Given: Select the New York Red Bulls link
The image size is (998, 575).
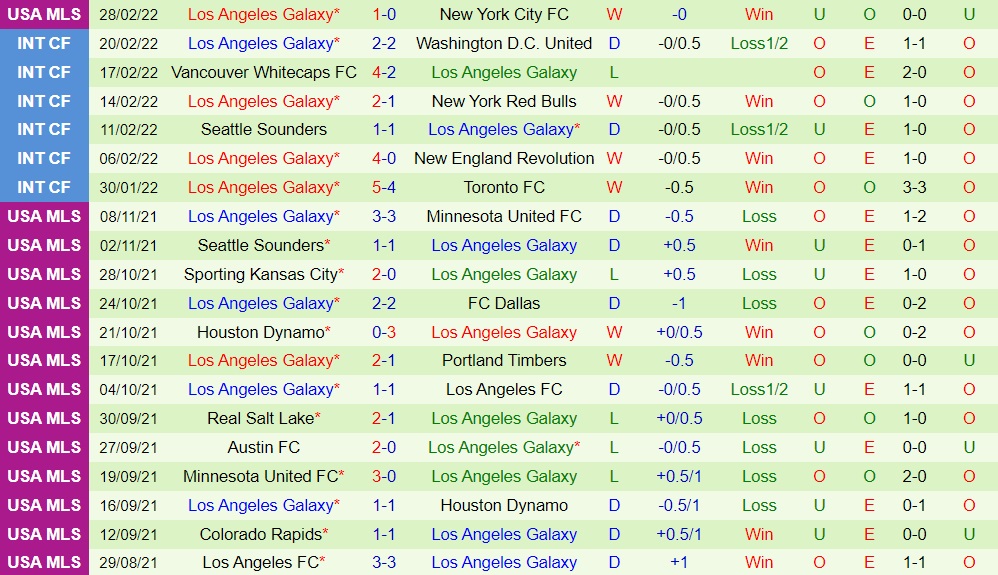Looking at the screenshot, I should pos(504,101).
